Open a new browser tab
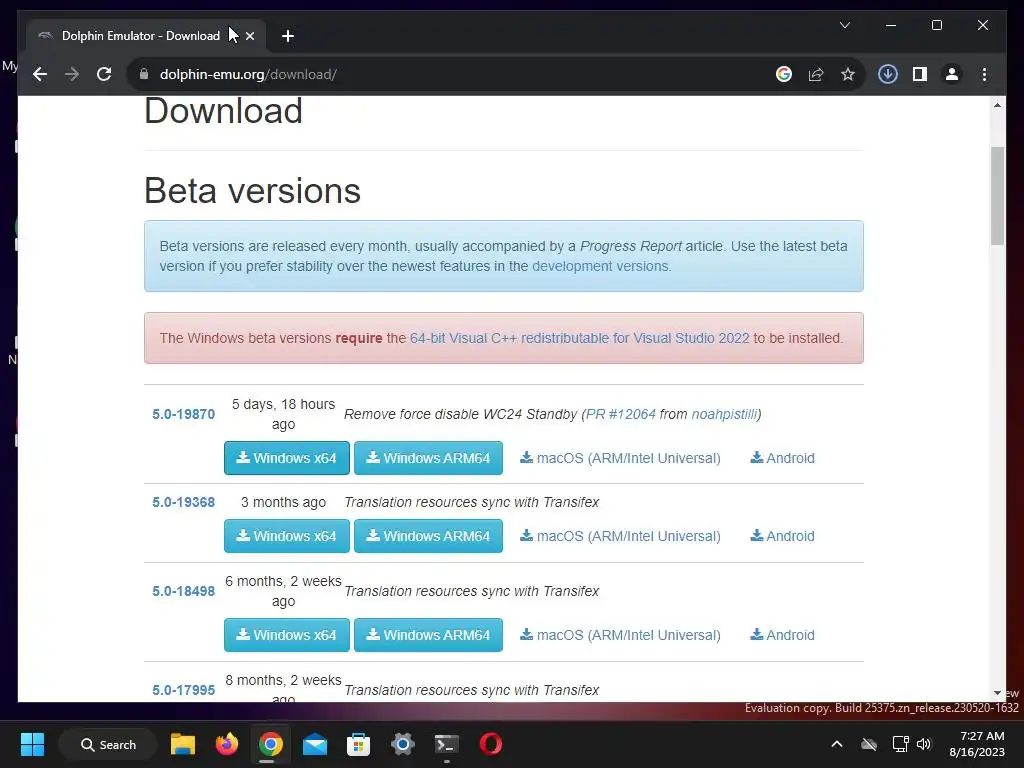Image resolution: width=1024 pixels, height=768 pixels. pos(287,36)
